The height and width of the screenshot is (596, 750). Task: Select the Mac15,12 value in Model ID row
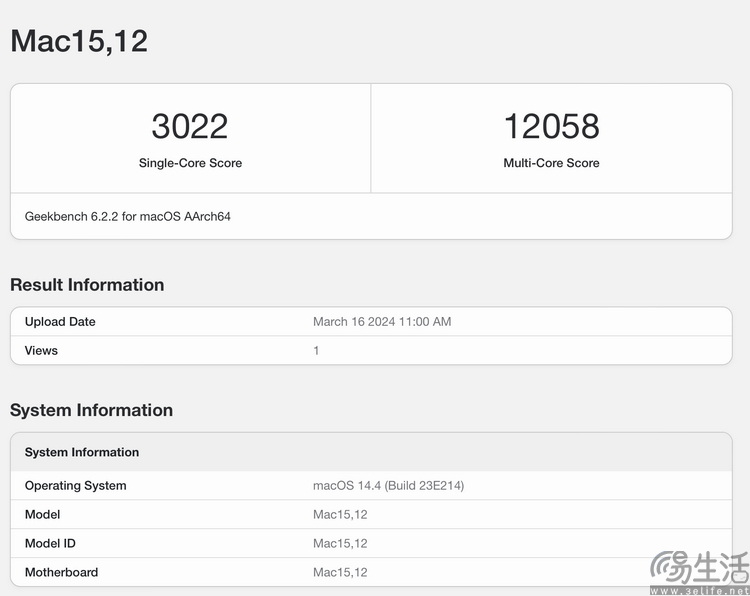tap(340, 543)
